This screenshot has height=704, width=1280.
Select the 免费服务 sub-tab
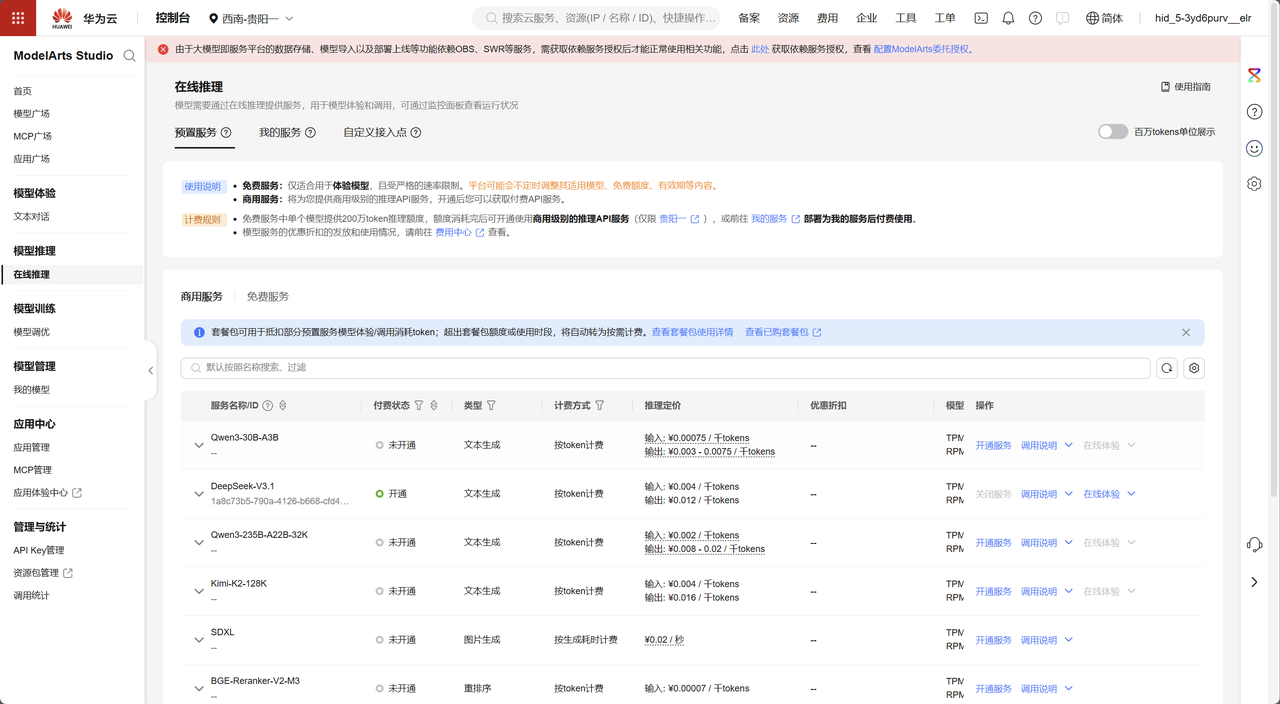point(268,297)
